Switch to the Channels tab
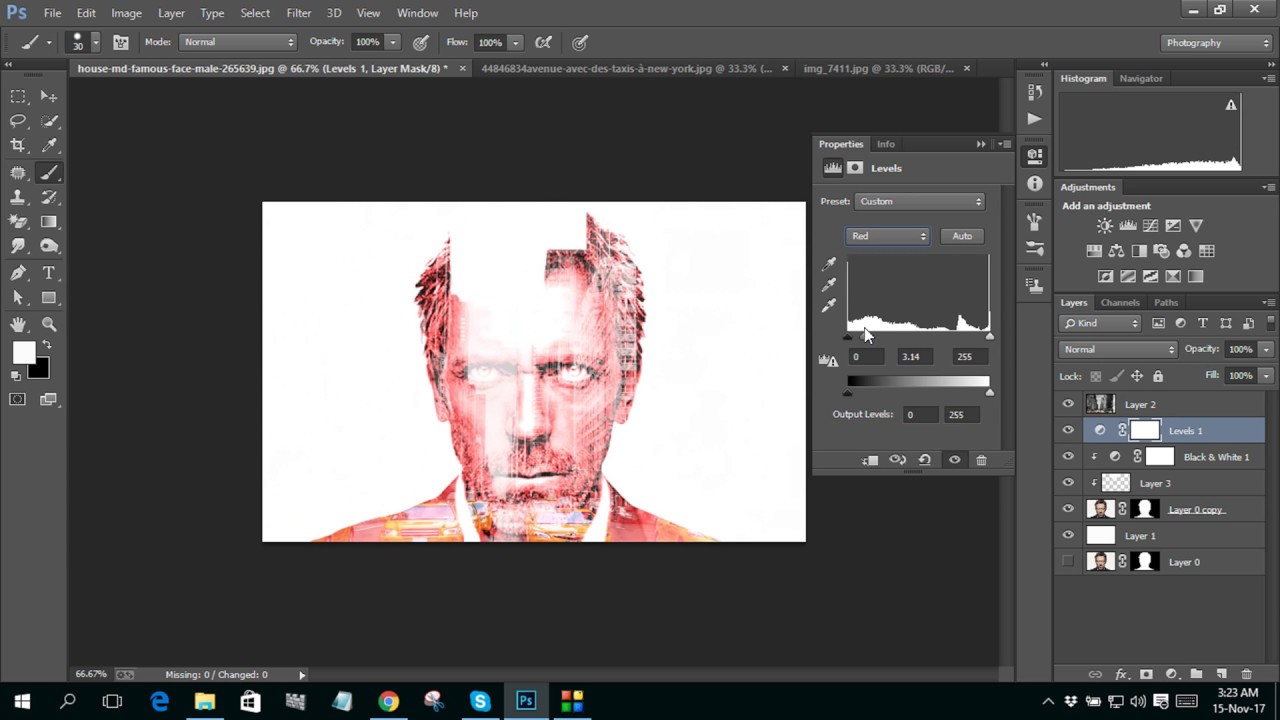The image size is (1280, 720). 1120,302
